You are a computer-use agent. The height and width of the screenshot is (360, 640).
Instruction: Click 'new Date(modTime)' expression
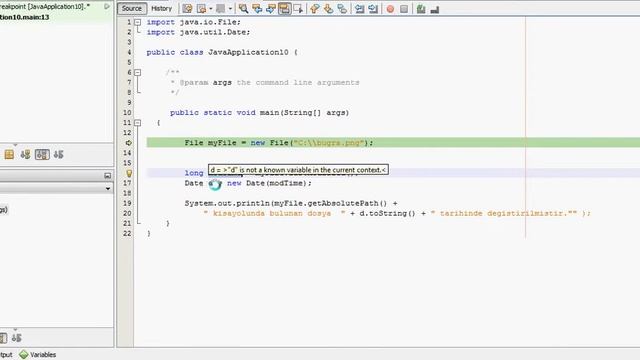tap(267, 183)
